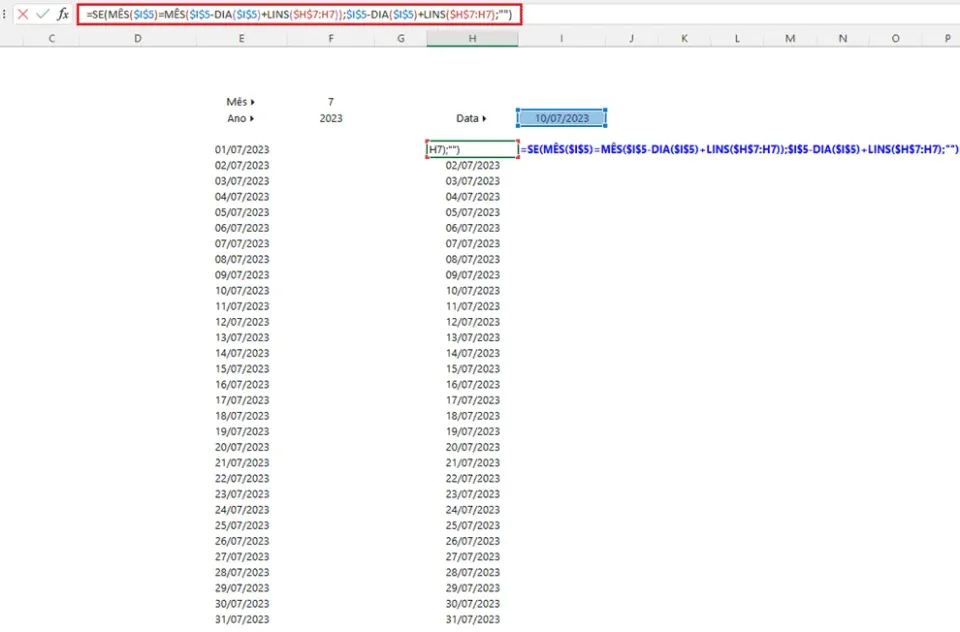Screen dimensions: 960x632
Task: Select 12/07/2023 in column H
Action: click(x=473, y=322)
